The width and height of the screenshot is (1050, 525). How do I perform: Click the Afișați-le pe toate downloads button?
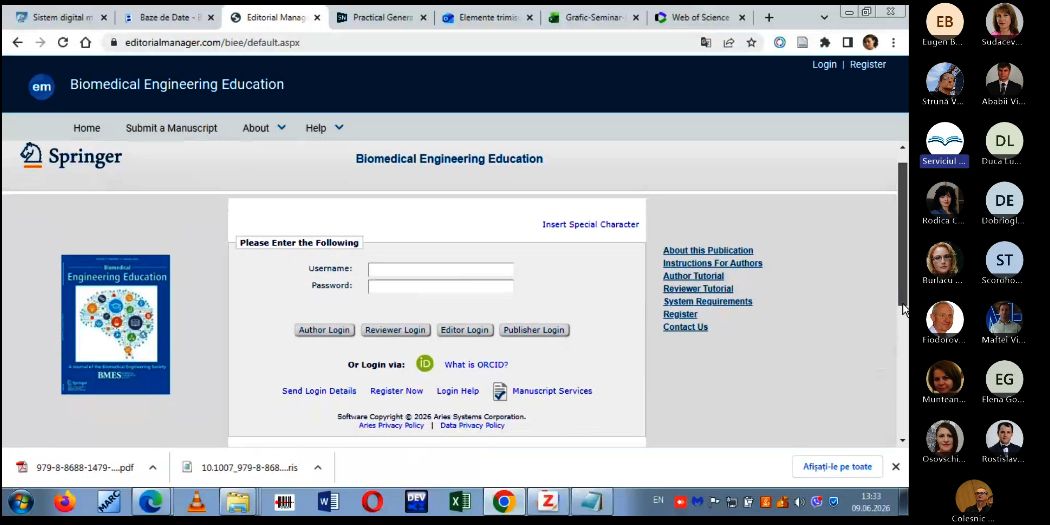click(837, 467)
